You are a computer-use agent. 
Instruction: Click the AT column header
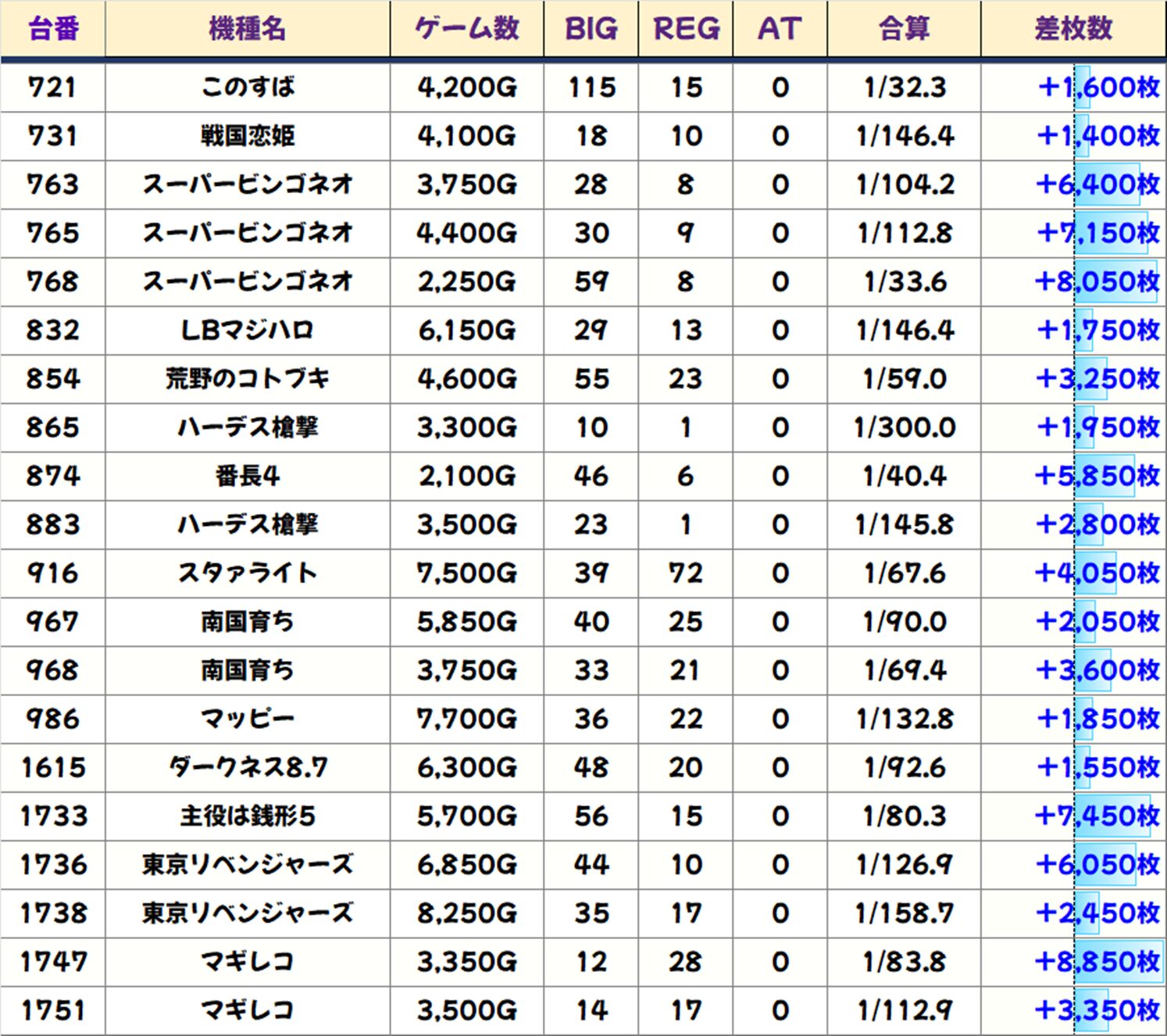(x=780, y=29)
